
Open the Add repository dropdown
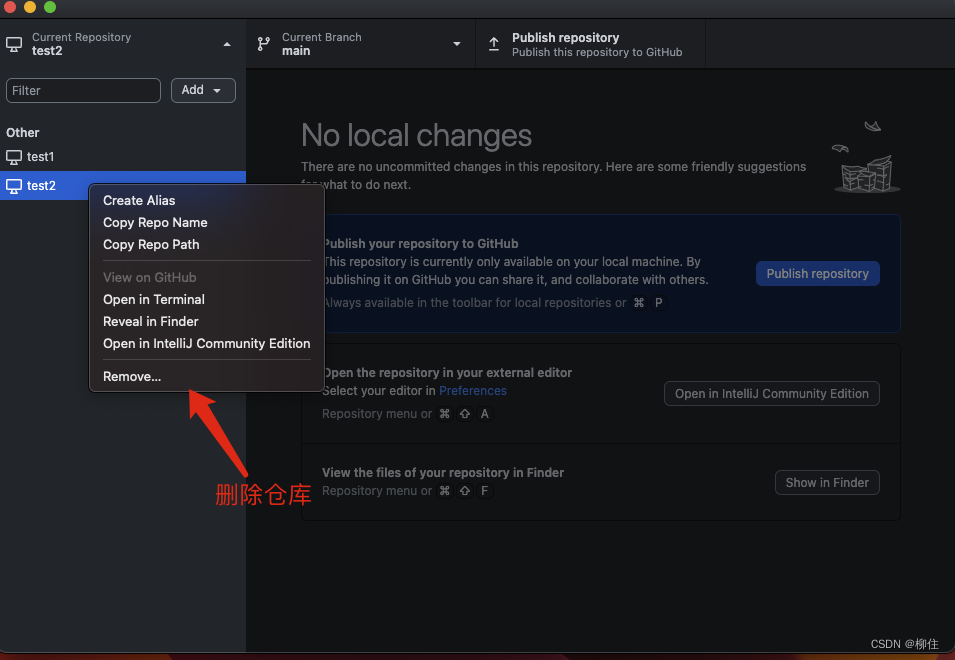click(x=203, y=90)
